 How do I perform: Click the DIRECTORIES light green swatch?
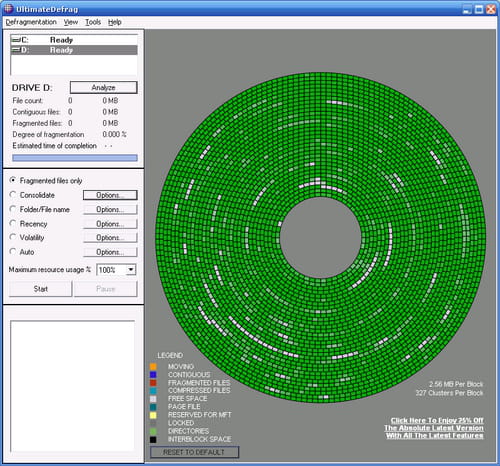pyautogui.click(x=153, y=431)
